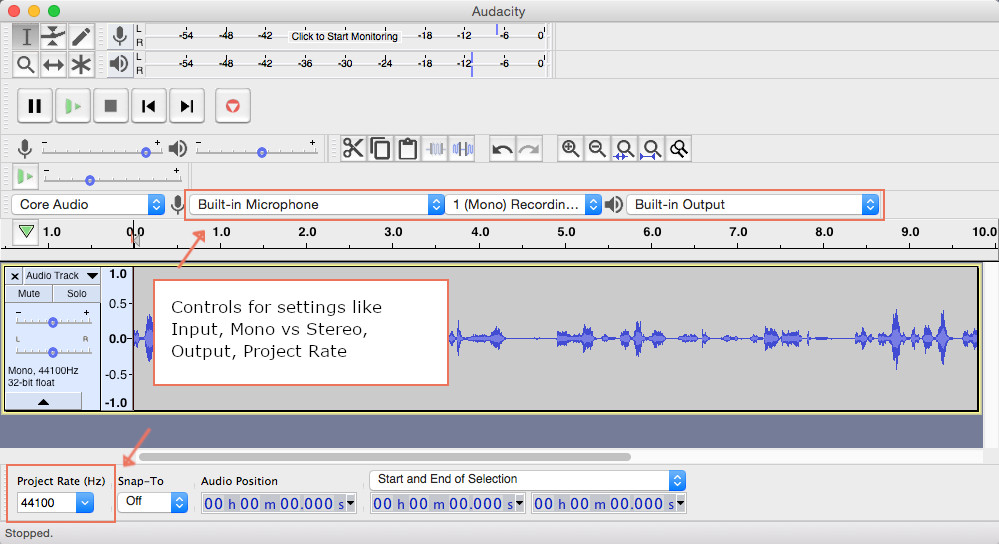Select the Envelope tool
Viewport: 999px width, 544px height.
tap(53, 37)
